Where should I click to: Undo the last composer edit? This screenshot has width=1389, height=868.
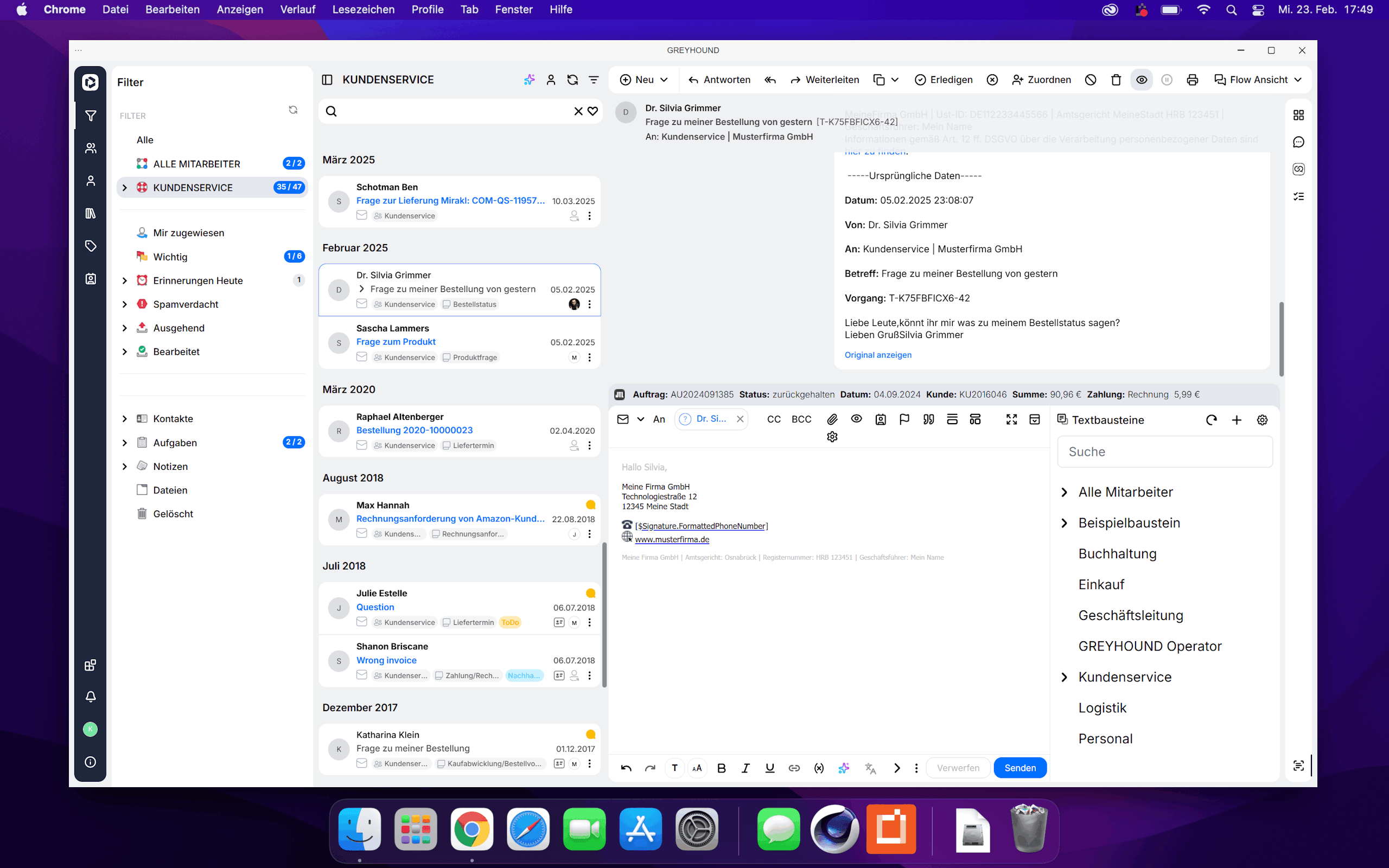click(x=626, y=768)
